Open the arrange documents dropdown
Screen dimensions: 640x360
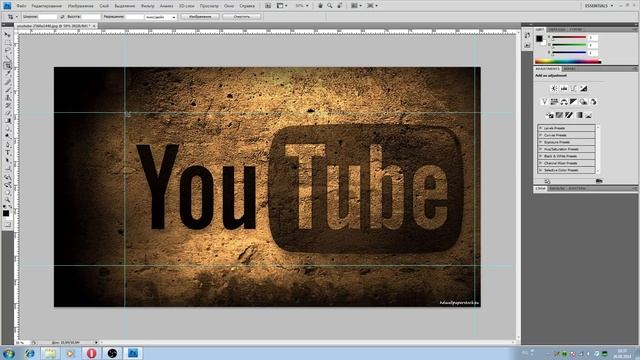point(356,6)
